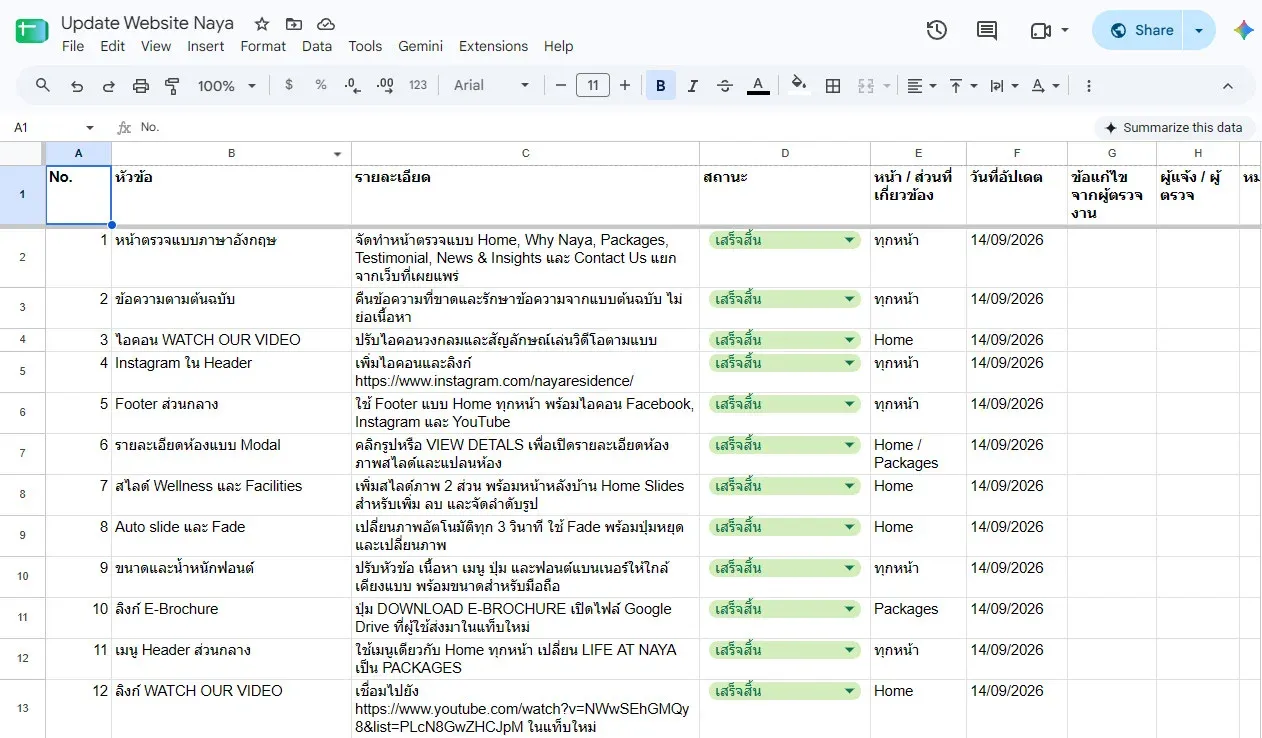The width and height of the screenshot is (1262, 738).
Task: Open the Gemini sparkle icon
Action: tap(1243, 30)
